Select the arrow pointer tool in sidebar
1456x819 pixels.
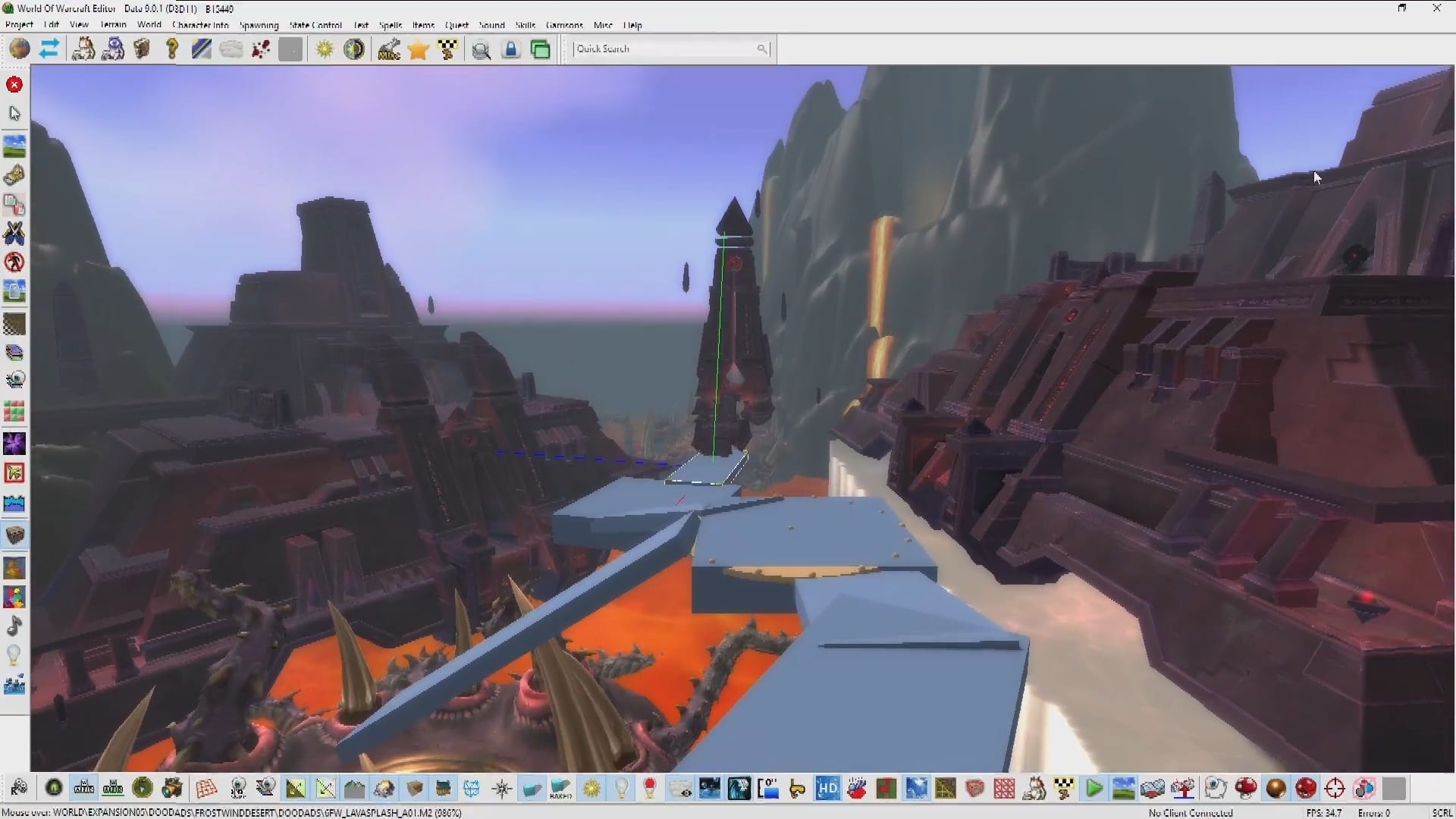pyautogui.click(x=14, y=114)
